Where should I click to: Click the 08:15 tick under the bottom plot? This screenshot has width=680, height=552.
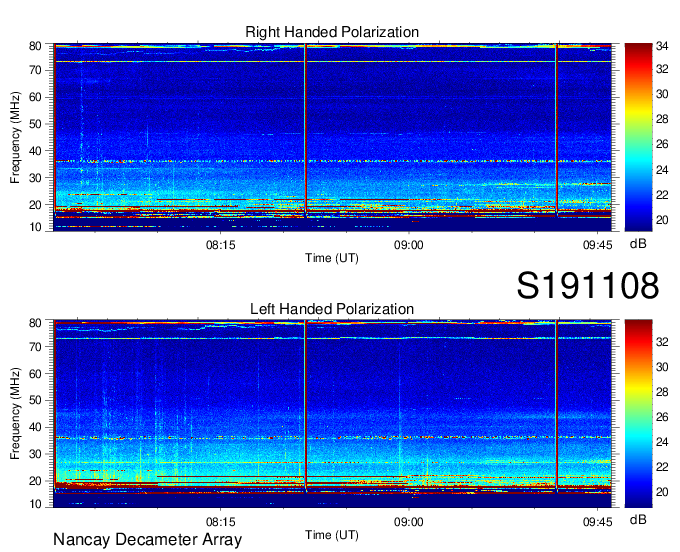[220, 522]
